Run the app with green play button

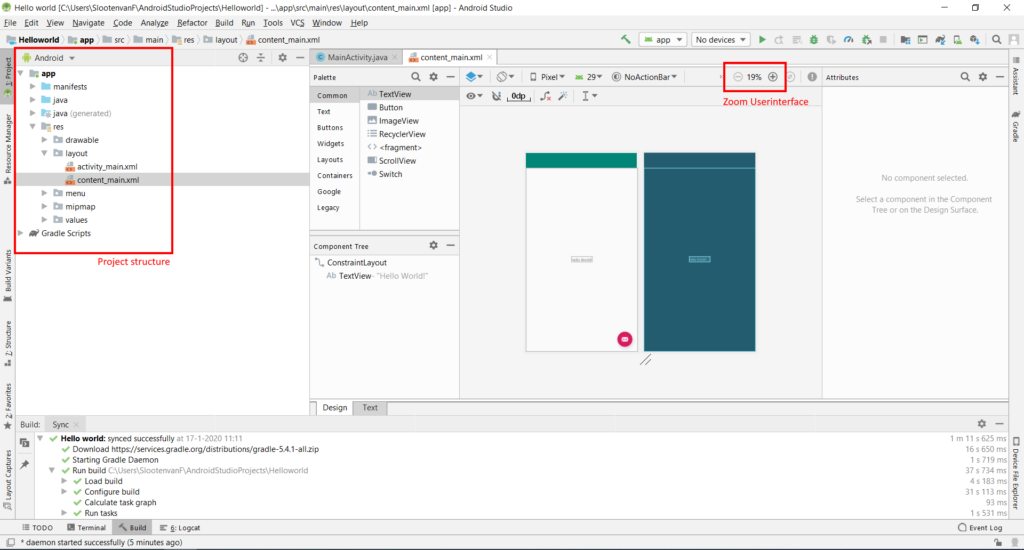pos(762,39)
